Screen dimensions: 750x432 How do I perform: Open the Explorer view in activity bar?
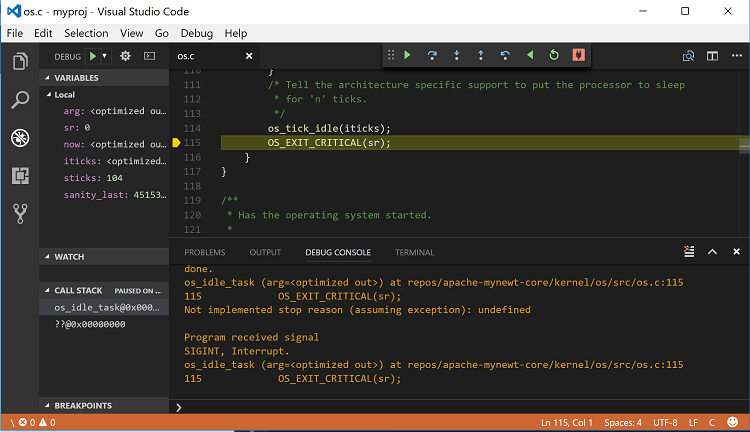coord(20,61)
